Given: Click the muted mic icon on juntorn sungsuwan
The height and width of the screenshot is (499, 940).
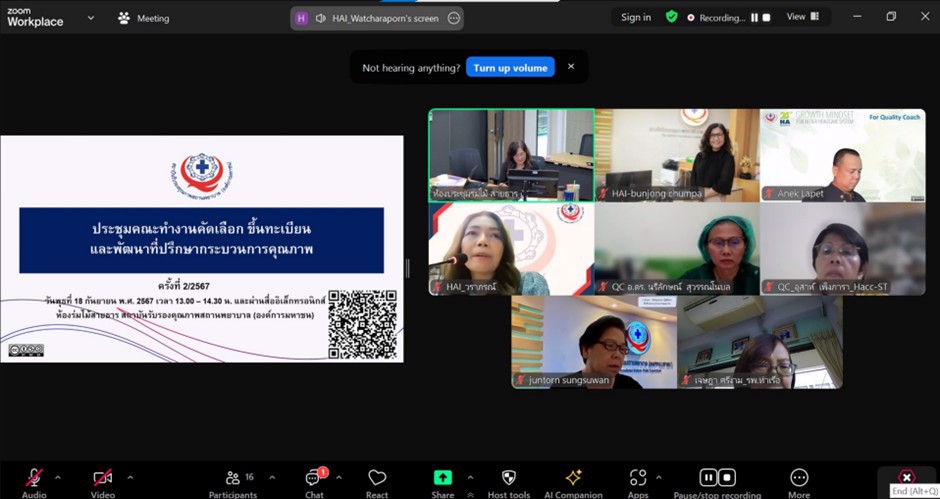Looking at the screenshot, I should 520,380.
